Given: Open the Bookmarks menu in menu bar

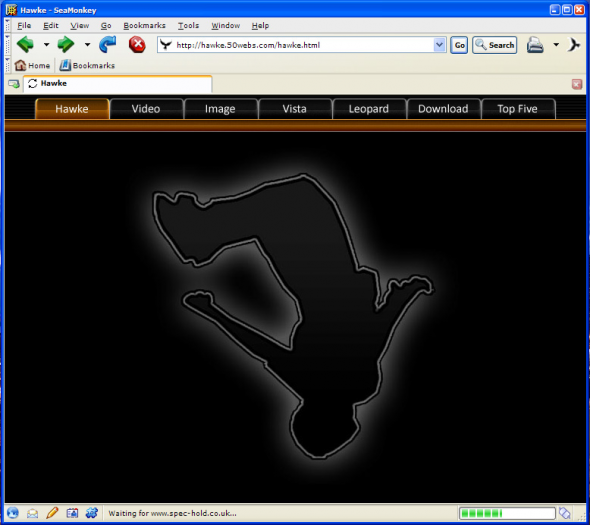Looking at the screenshot, I should coord(144,26).
